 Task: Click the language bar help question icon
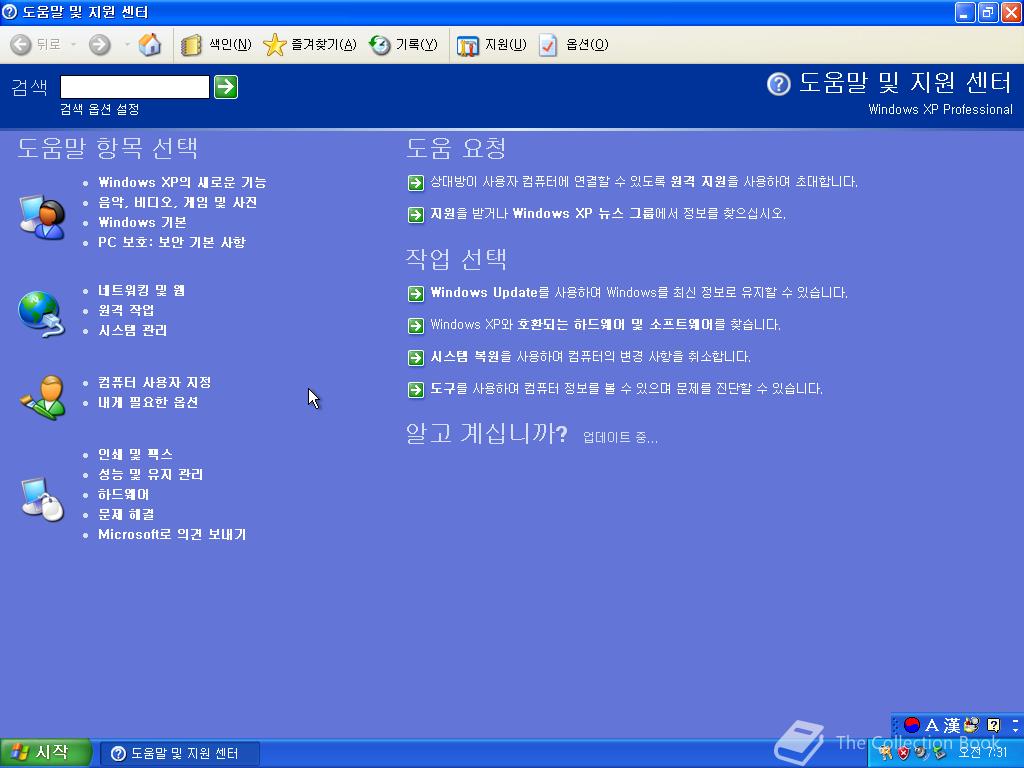pos(993,725)
